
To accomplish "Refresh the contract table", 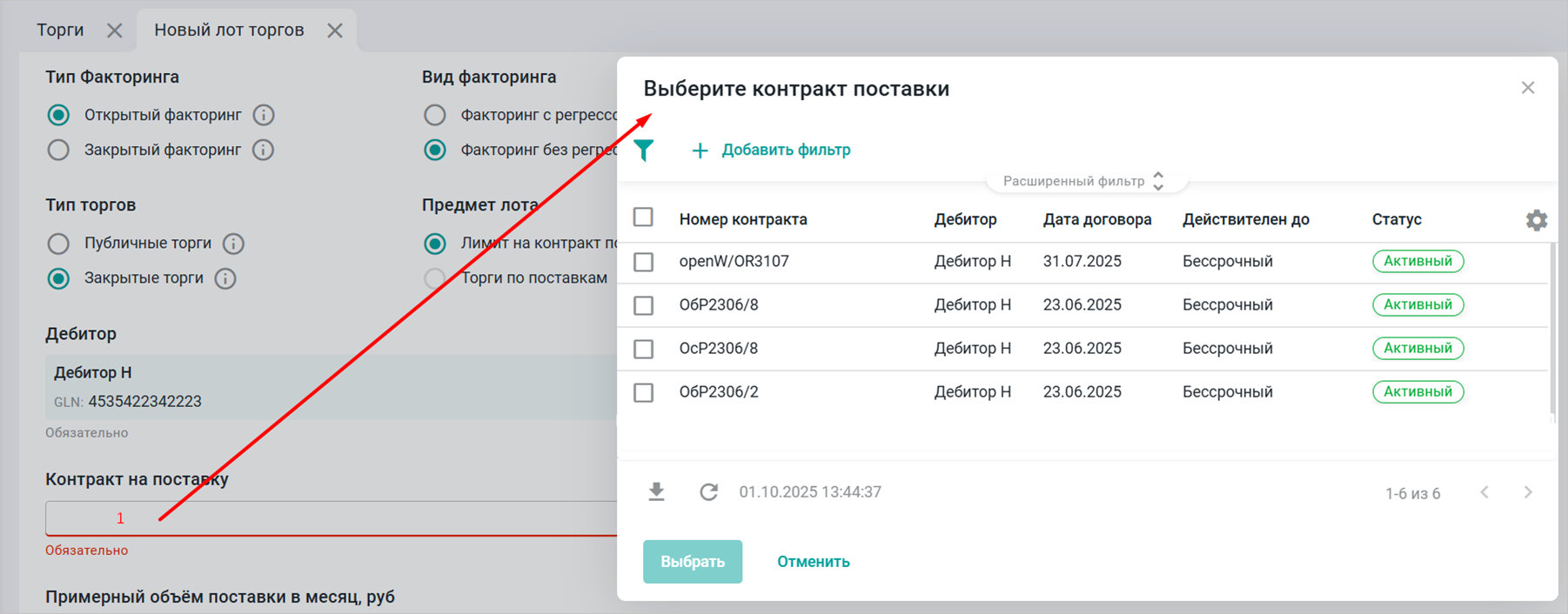I will point(708,492).
